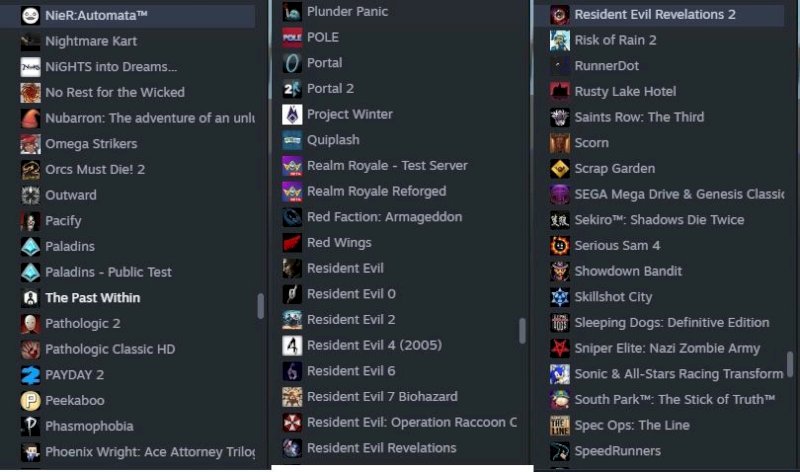Open the Quiplash library entry
Screen dimensions: 800x472
pyautogui.click(x=399, y=140)
